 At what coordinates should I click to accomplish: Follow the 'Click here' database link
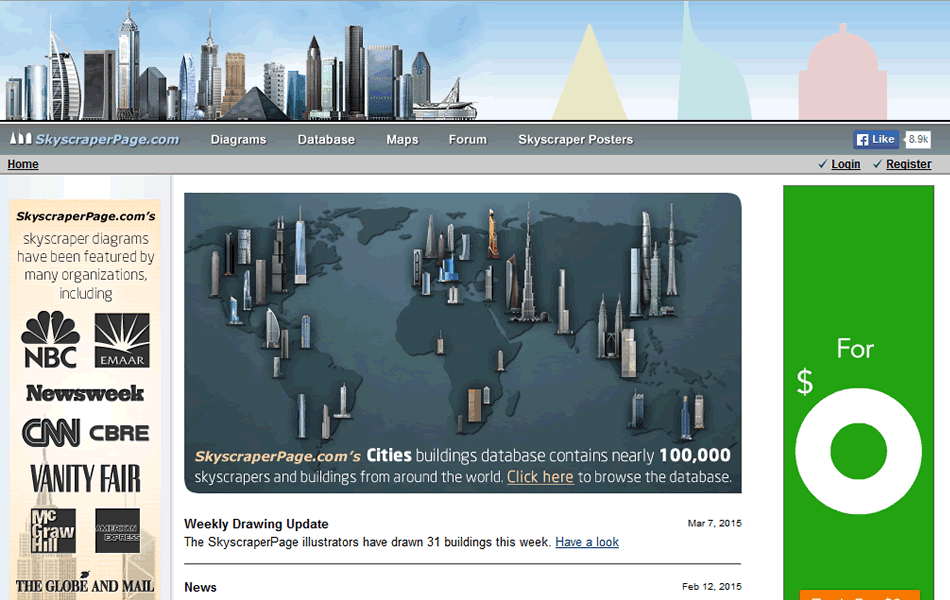[540, 477]
